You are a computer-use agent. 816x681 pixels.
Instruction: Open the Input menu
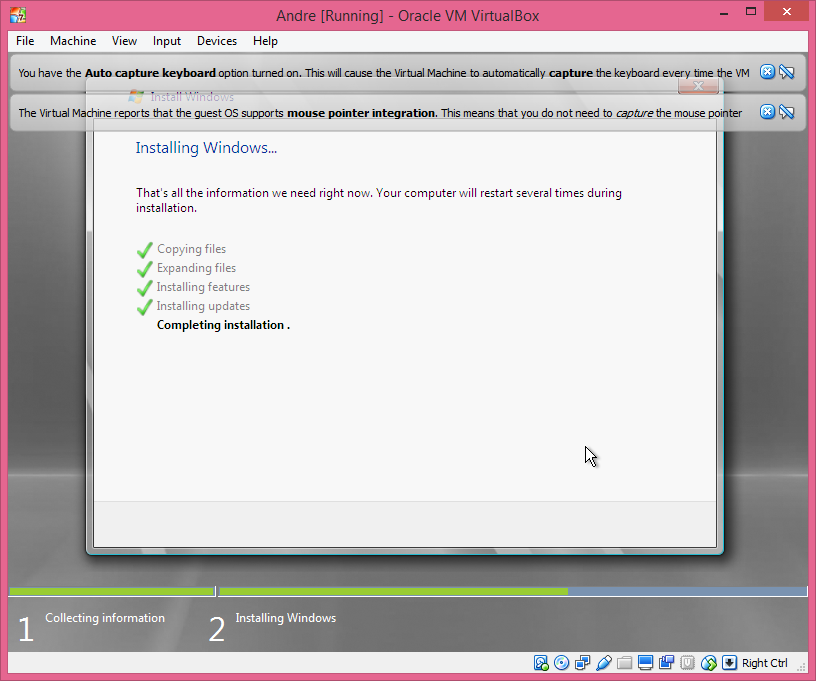pos(167,41)
